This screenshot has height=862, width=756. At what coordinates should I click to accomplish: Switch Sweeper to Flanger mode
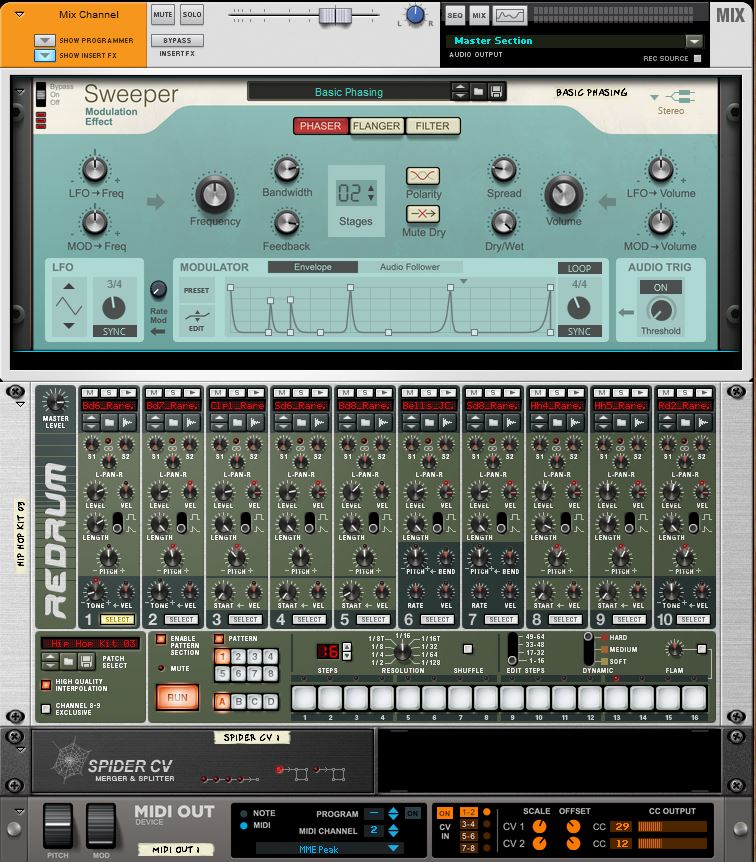click(x=377, y=126)
